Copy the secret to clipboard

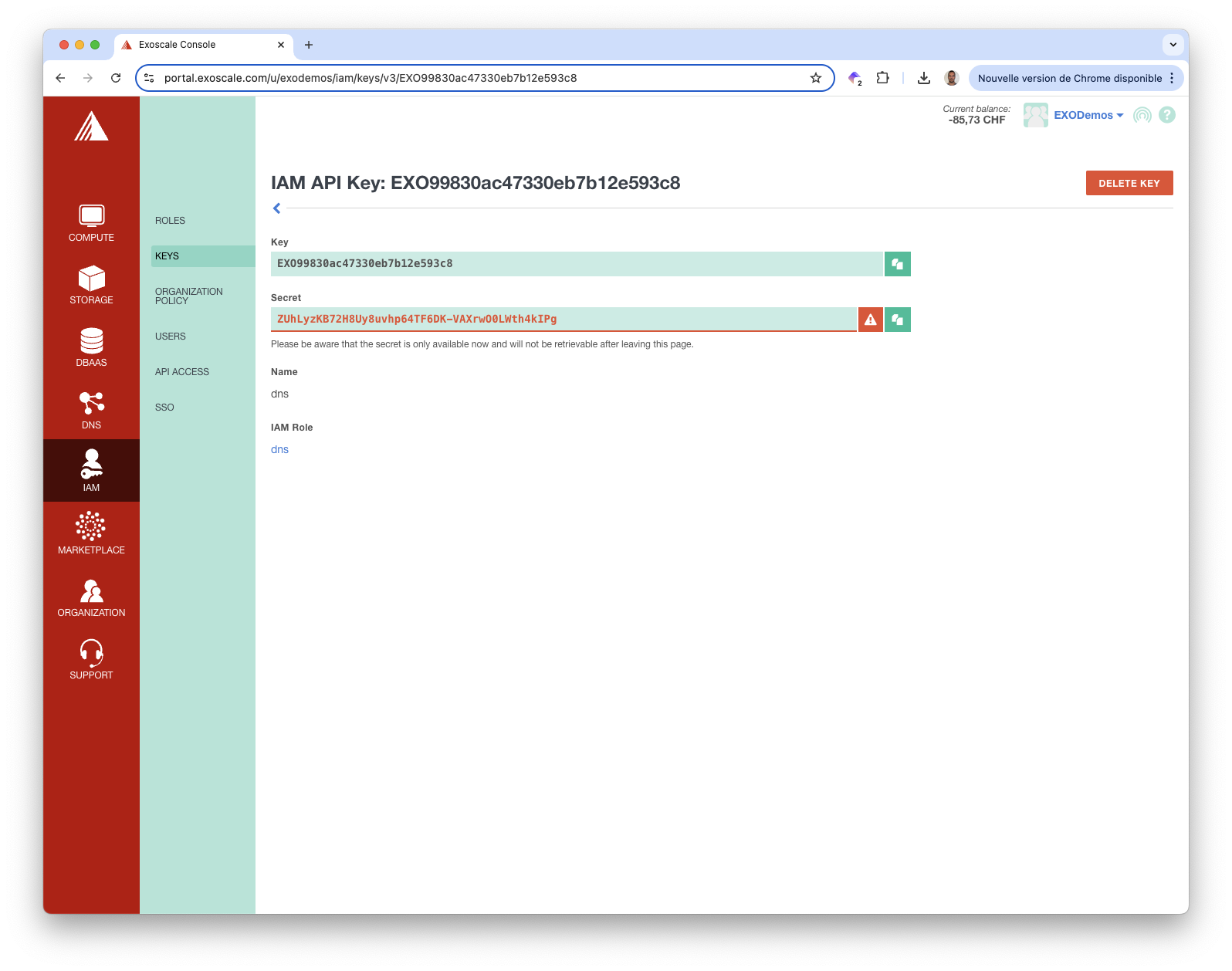pyautogui.click(x=897, y=320)
